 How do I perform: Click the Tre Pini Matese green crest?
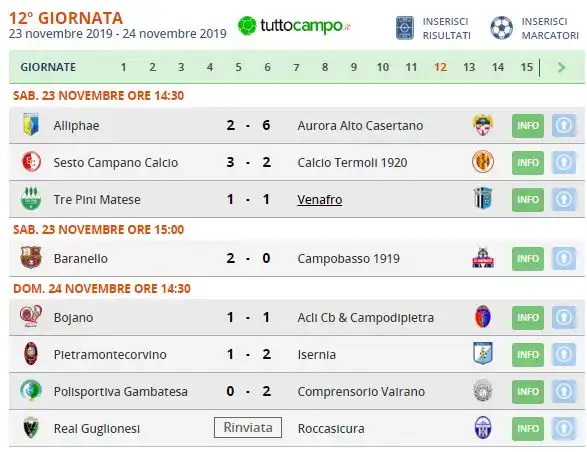click(31, 198)
